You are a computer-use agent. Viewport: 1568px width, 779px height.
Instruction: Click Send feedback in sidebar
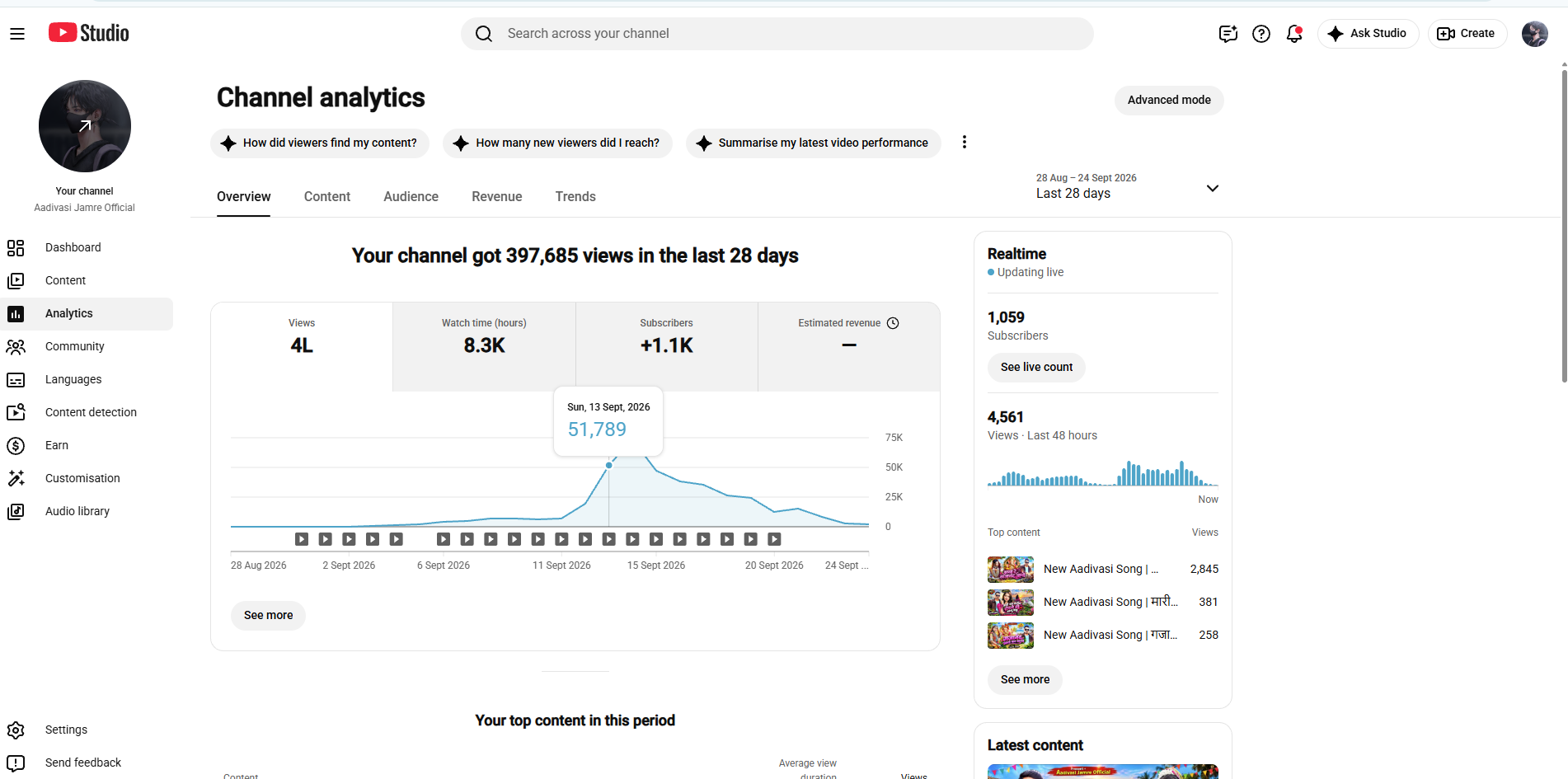[x=87, y=763]
